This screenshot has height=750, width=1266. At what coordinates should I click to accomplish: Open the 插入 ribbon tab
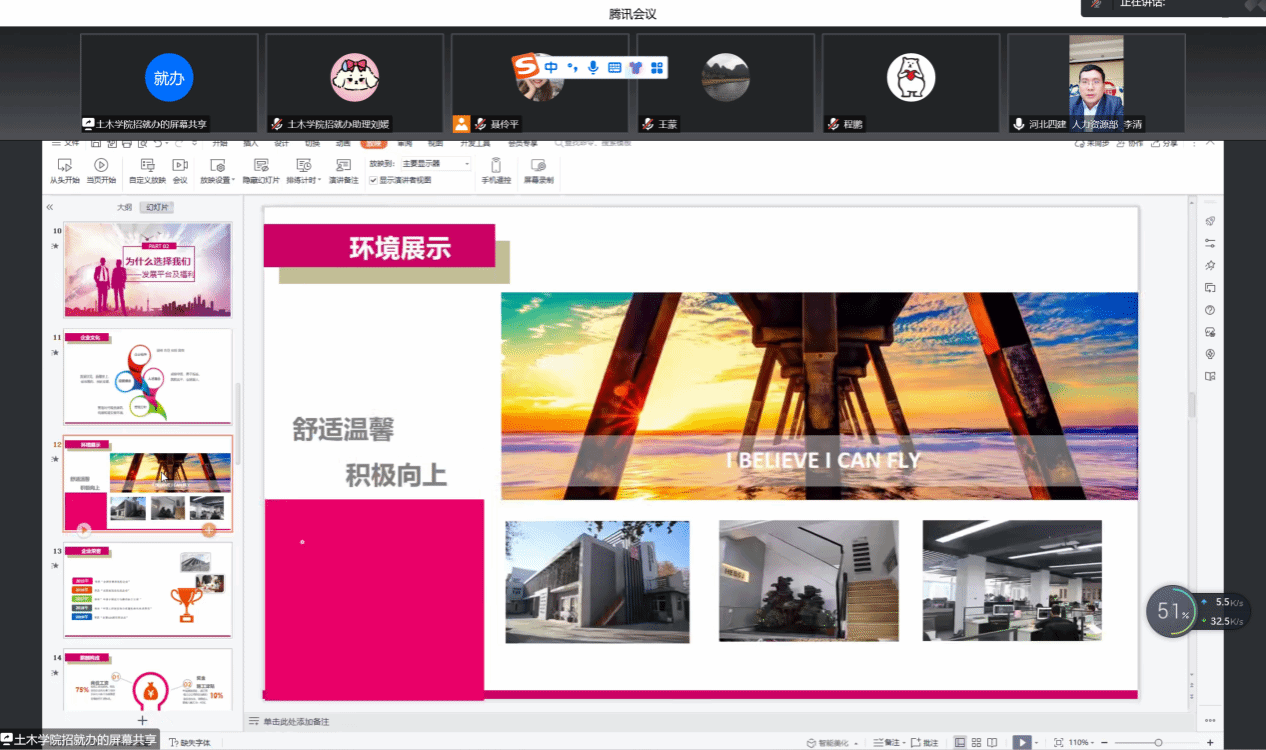251,143
